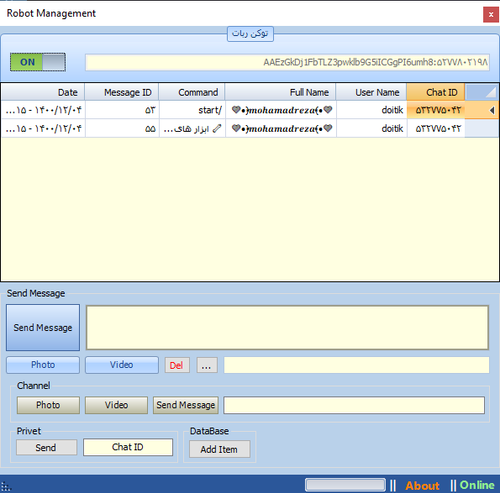Select doitik in the second row
The image size is (500, 493).
click(x=372, y=128)
